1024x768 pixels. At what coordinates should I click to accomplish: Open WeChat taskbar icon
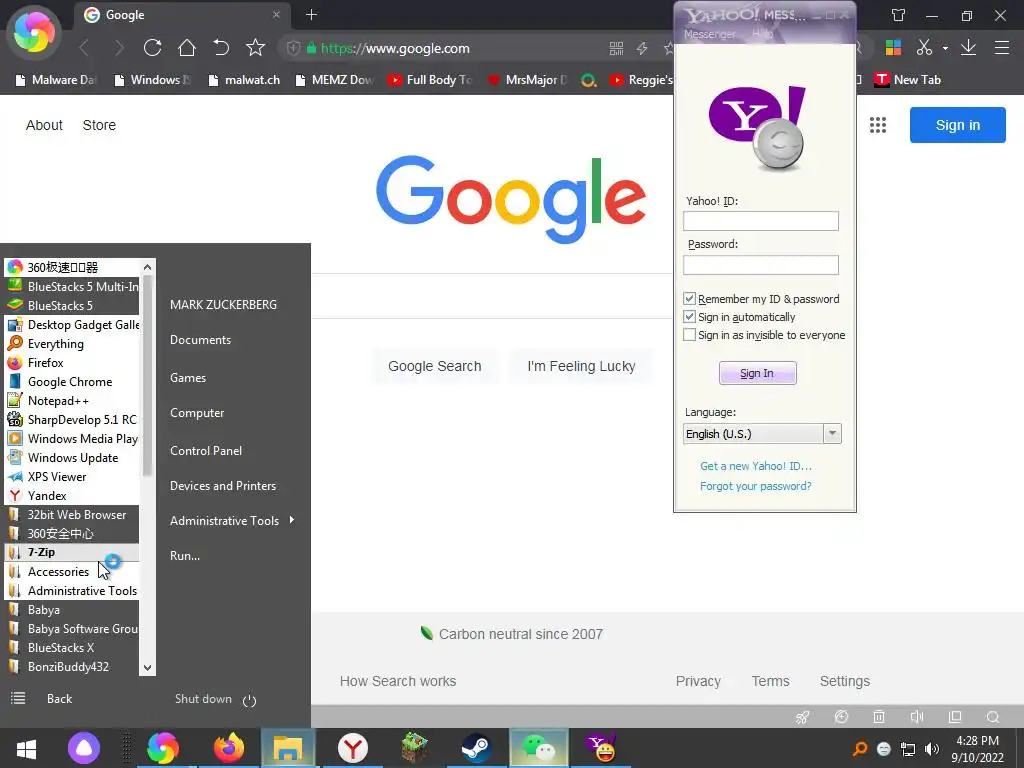pos(539,748)
